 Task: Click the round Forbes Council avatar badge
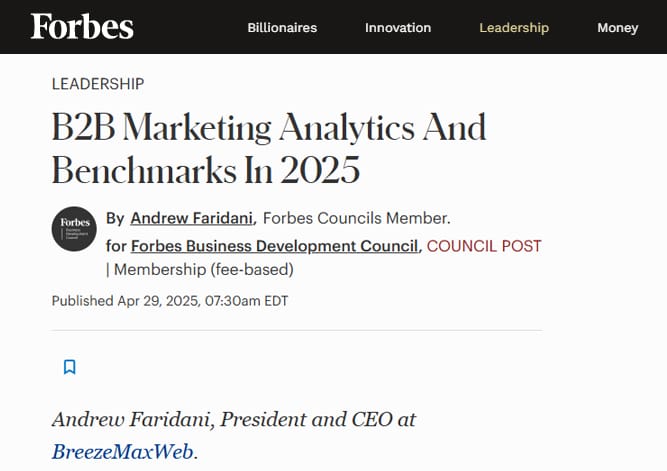74,229
